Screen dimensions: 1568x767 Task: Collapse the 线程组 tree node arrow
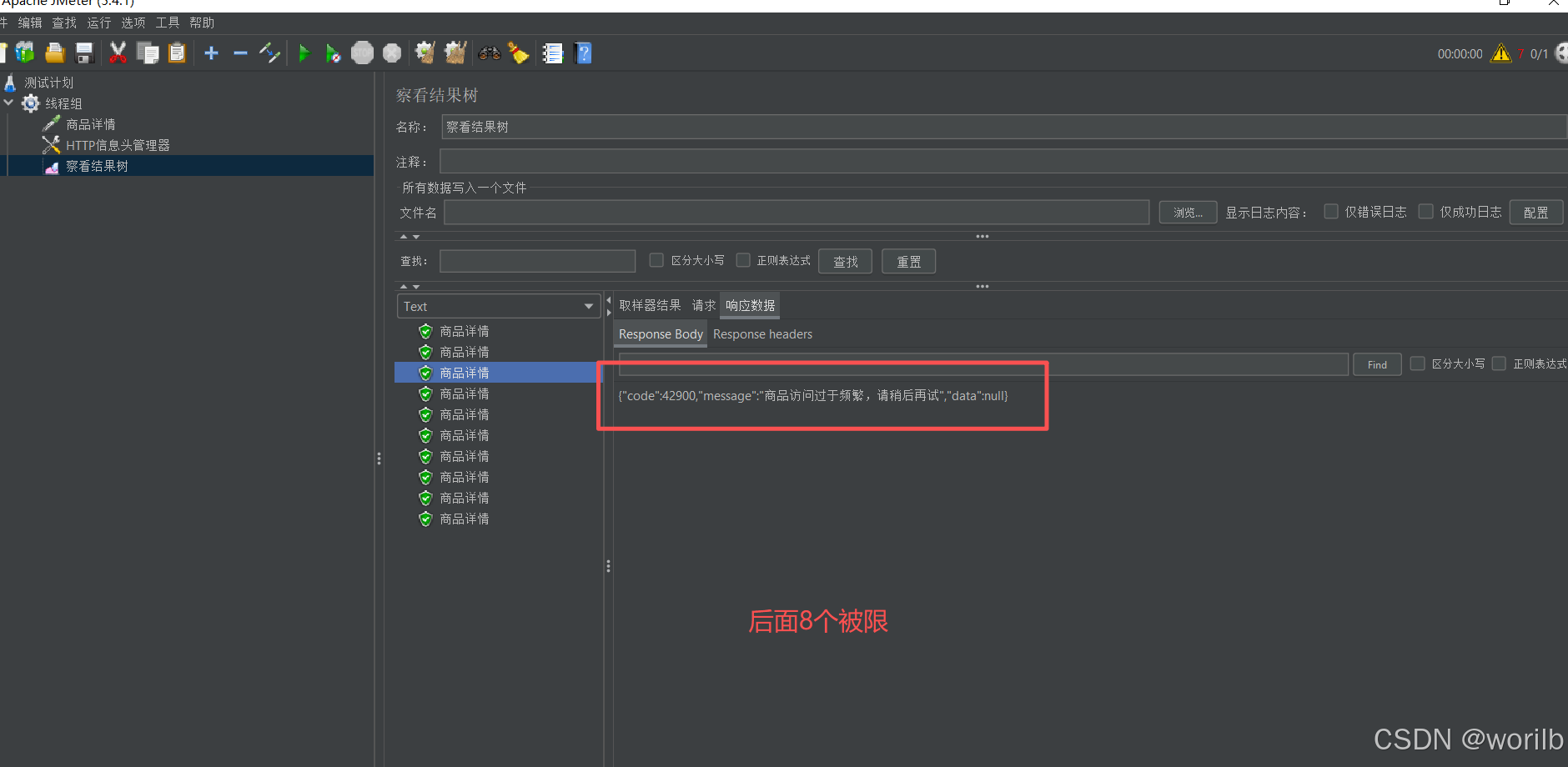pyautogui.click(x=8, y=103)
